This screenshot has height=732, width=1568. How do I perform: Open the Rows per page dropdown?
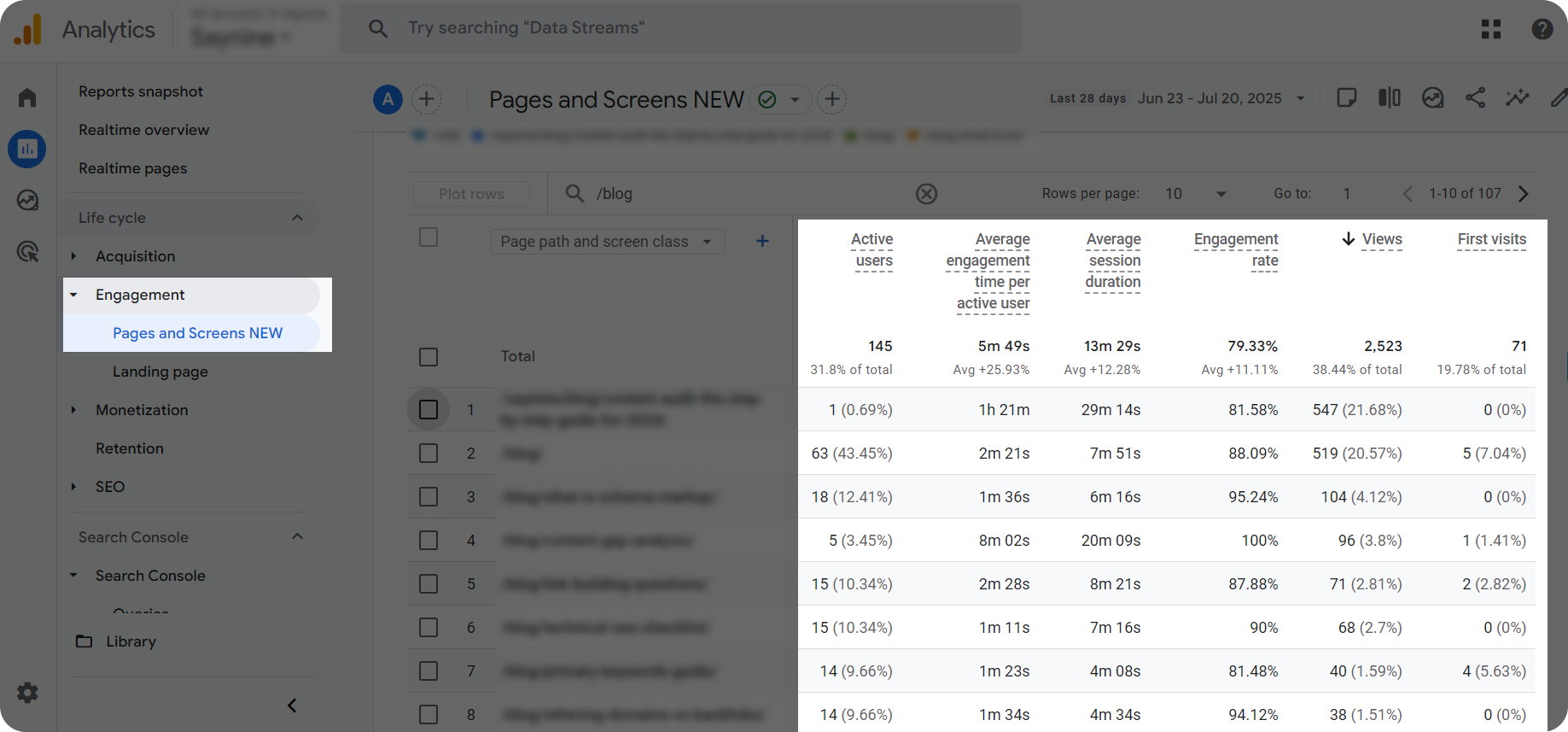(1196, 194)
